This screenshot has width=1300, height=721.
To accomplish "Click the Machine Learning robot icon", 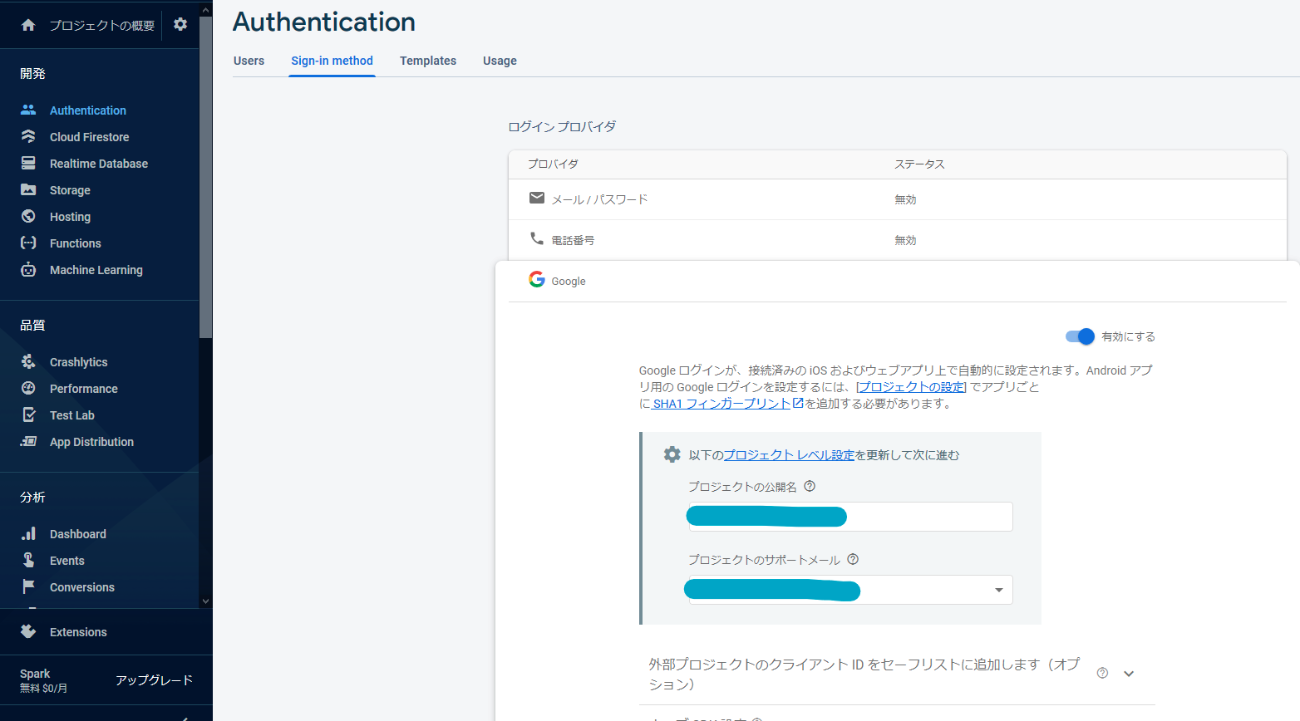I will [x=28, y=270].
